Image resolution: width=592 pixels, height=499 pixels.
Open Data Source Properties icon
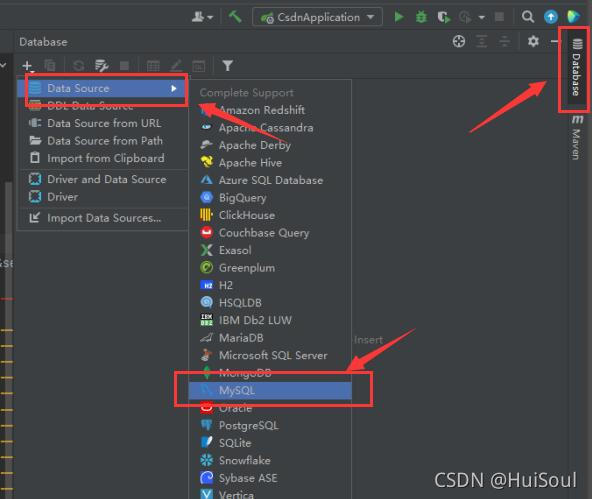pos(102,66)
